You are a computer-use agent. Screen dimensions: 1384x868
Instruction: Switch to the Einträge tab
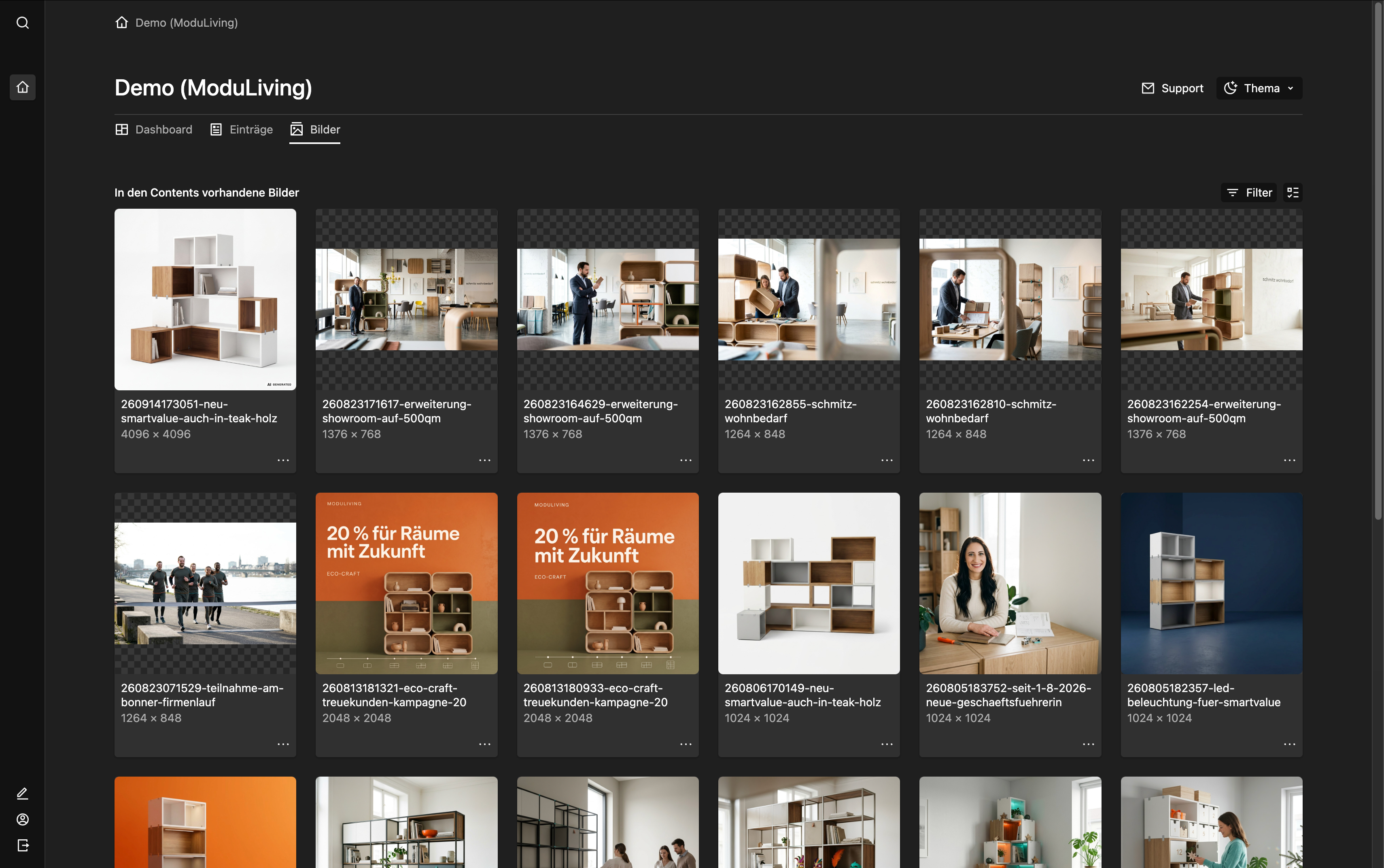(241, 130)
